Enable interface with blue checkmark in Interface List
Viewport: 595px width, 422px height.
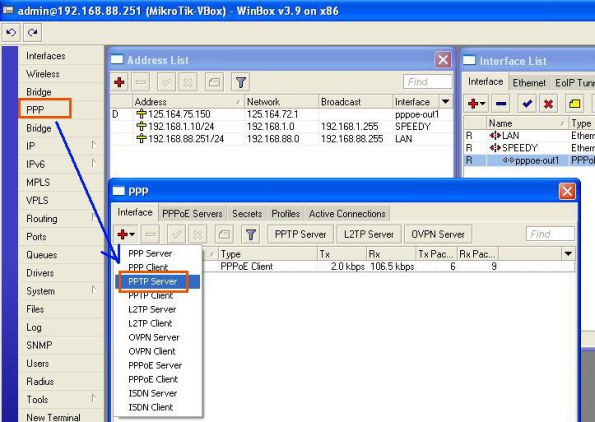(x=527, y=104)
